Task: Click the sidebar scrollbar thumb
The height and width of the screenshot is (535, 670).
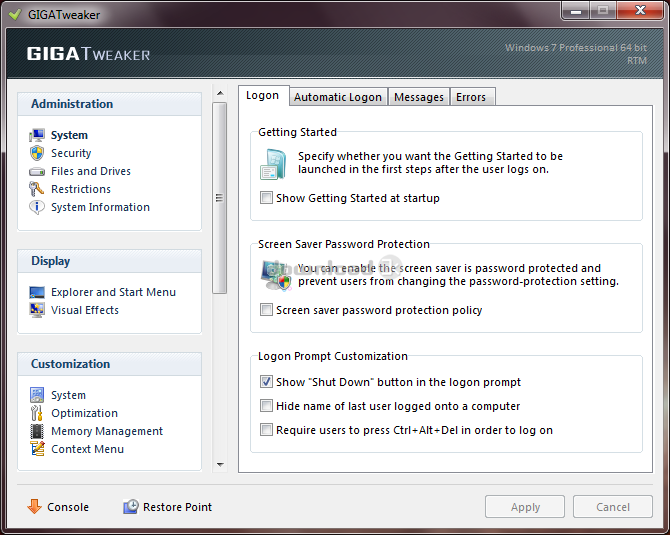Action: click(x=220, y=198)
